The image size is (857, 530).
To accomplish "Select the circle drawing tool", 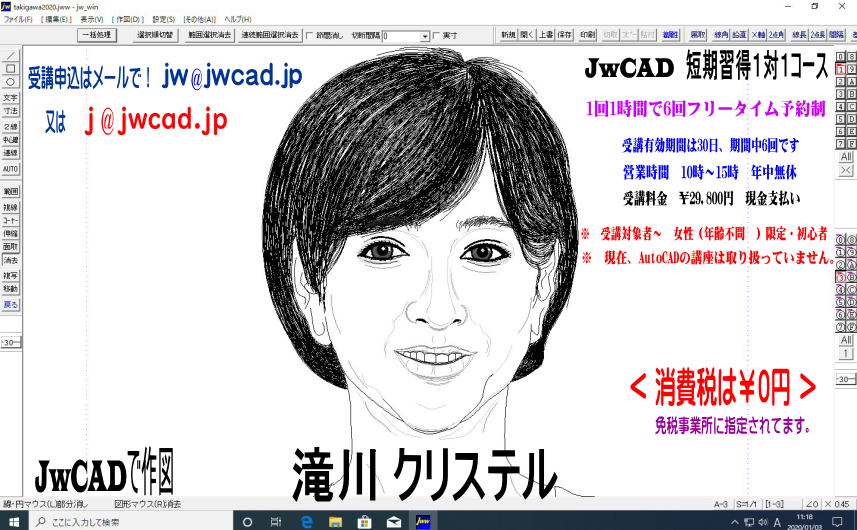I will [11, 82].
